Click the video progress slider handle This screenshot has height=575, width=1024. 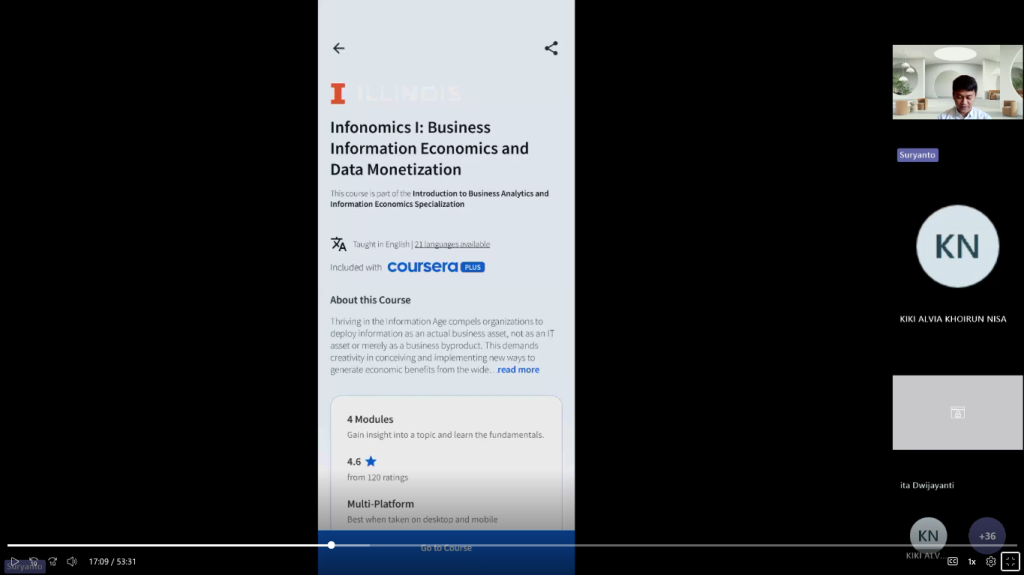(x=332, y=545)
